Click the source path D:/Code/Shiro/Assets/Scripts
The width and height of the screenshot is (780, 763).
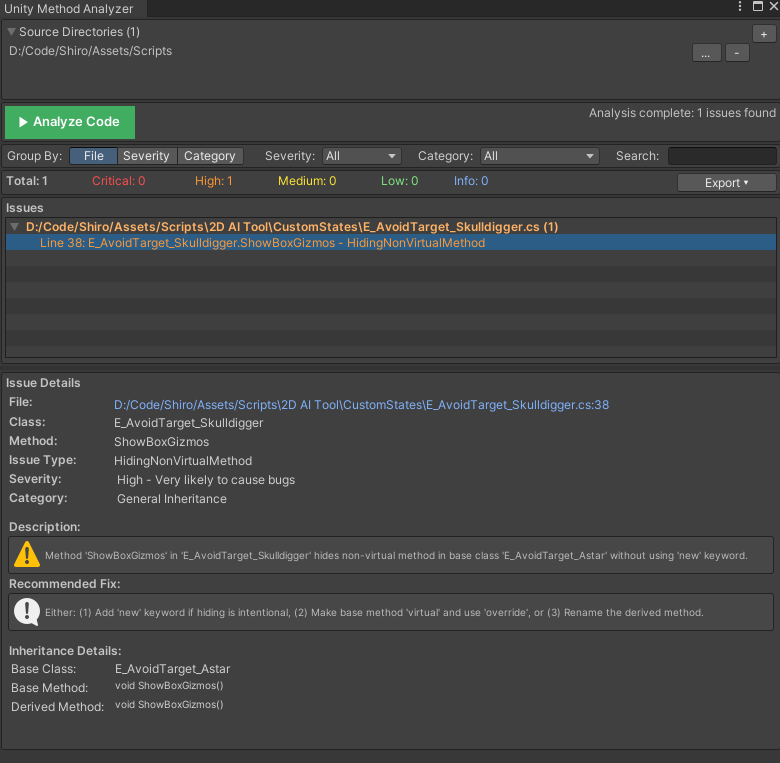[x=91, y=51]
